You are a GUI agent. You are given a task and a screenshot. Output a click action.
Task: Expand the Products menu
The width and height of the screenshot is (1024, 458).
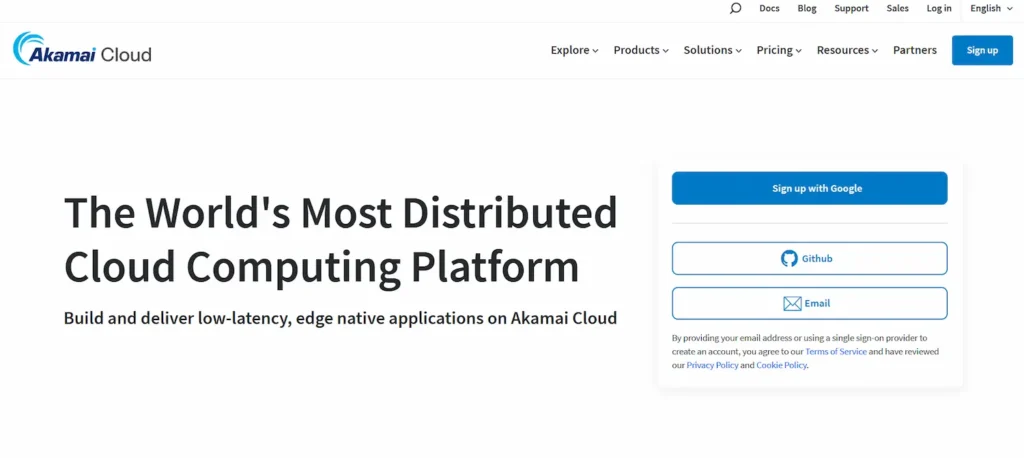click(641, 50)
